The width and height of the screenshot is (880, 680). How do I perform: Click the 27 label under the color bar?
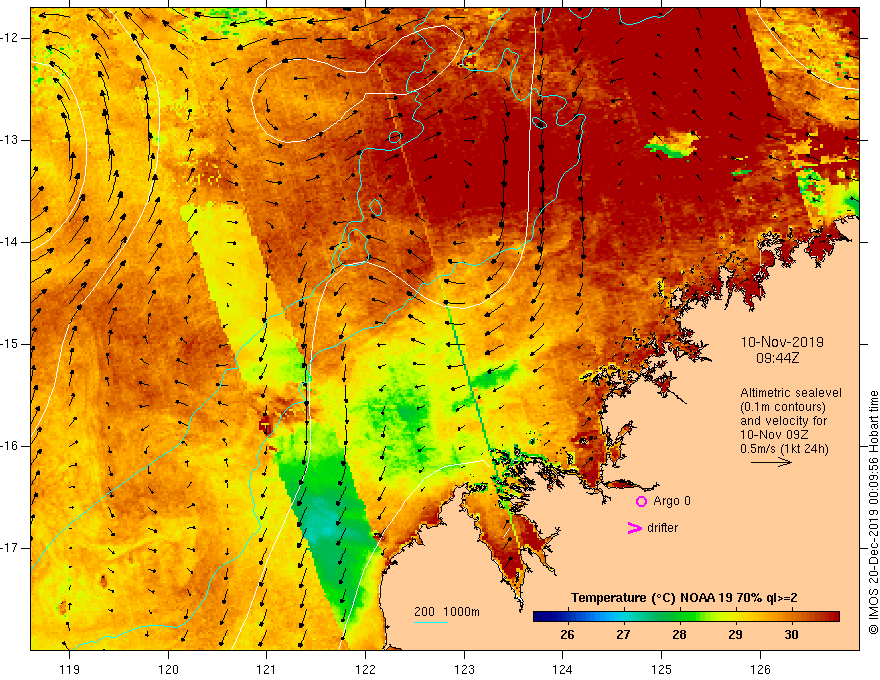(x=624, y=635)
